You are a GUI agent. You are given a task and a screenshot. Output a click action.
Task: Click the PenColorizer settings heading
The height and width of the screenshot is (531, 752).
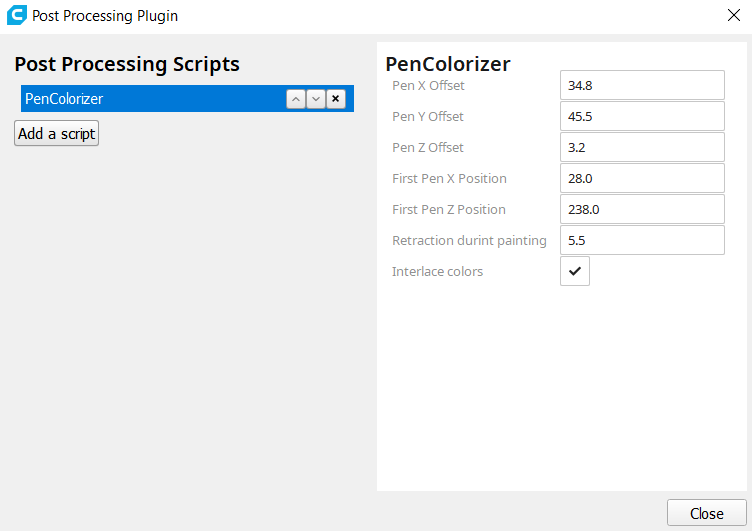click(447, 64)
